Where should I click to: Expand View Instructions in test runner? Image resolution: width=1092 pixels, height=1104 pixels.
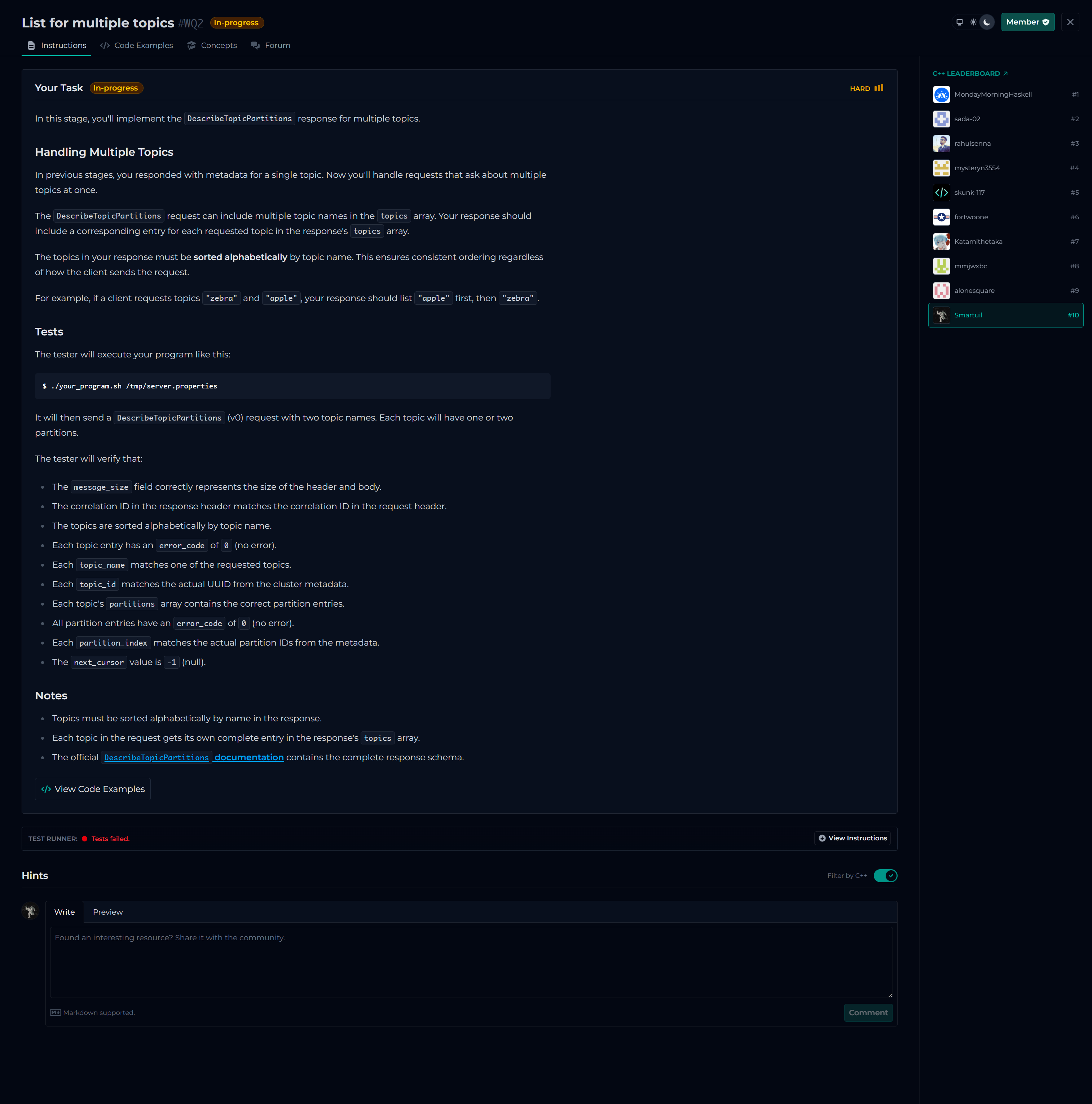(x=852, y=838)
